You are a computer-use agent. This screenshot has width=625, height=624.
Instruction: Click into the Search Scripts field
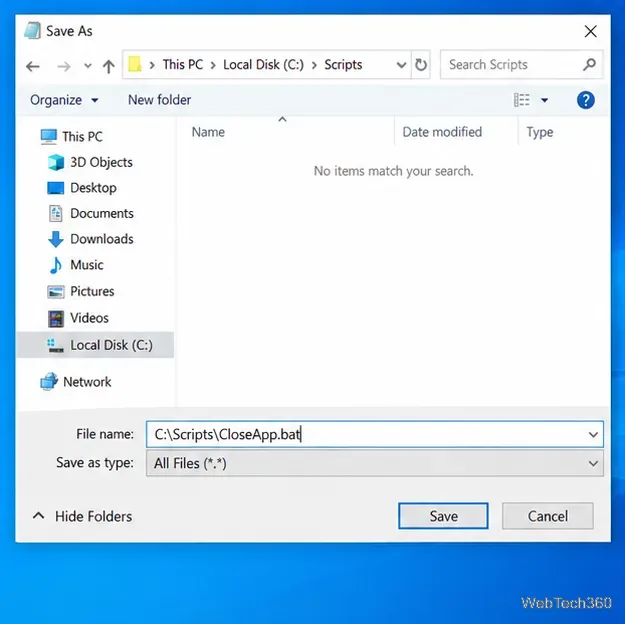[512, 65]
